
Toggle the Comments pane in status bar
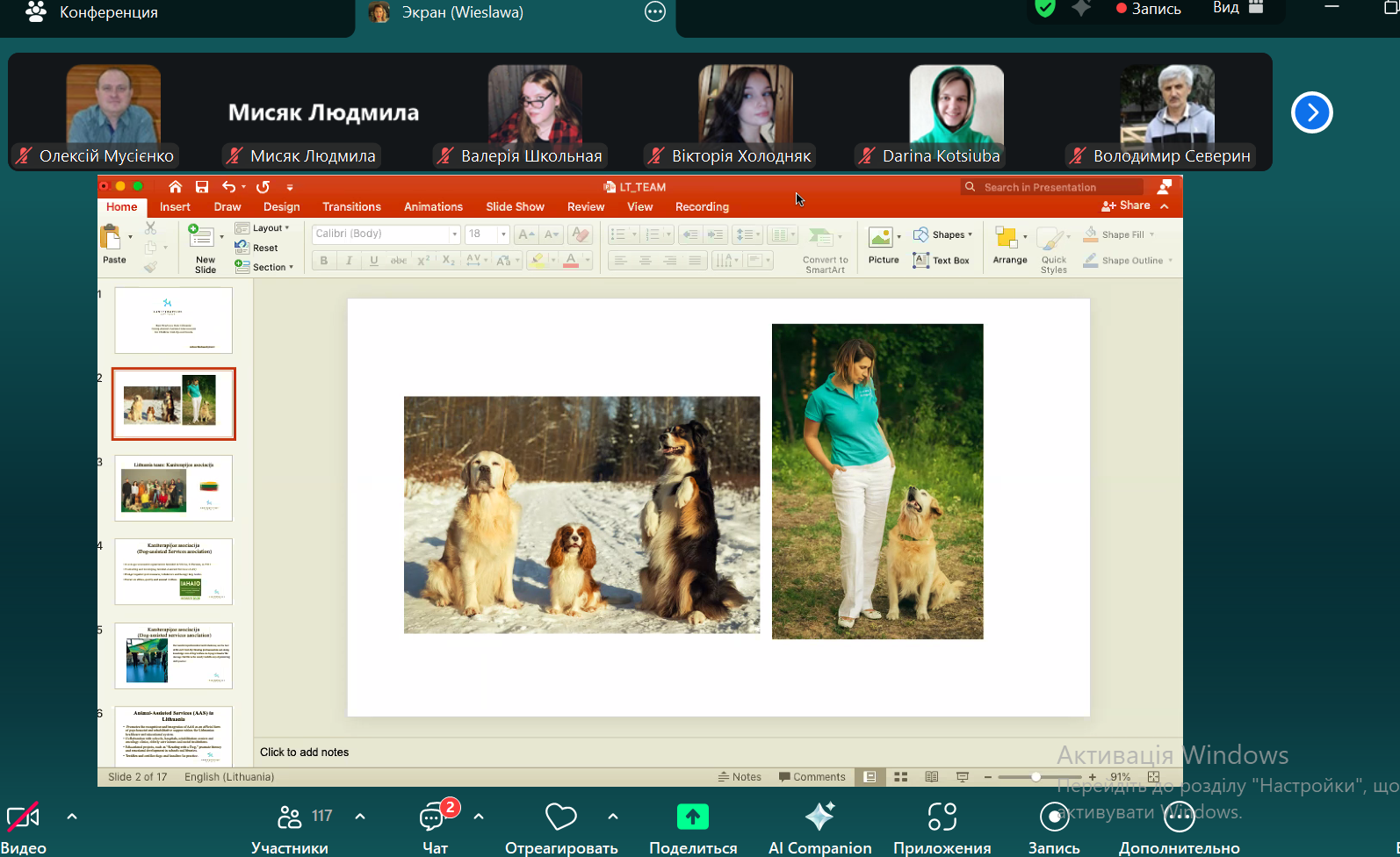[x=812, y=777]
